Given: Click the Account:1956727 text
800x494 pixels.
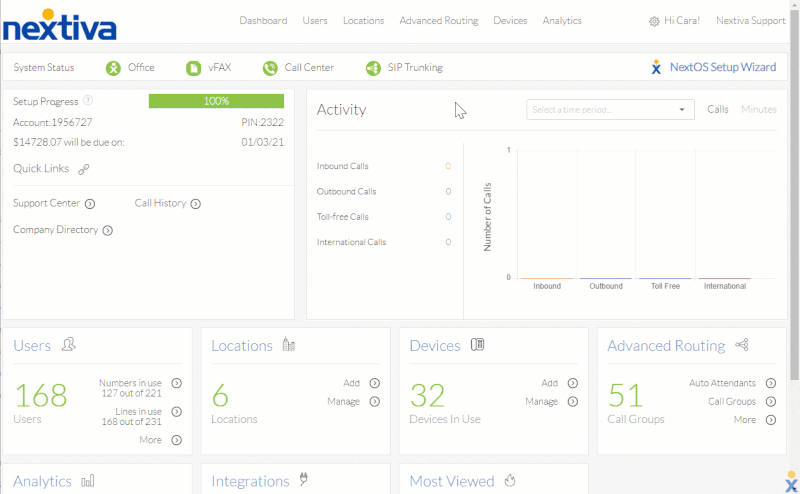Looking at the screenshot, I should point(53,122).
